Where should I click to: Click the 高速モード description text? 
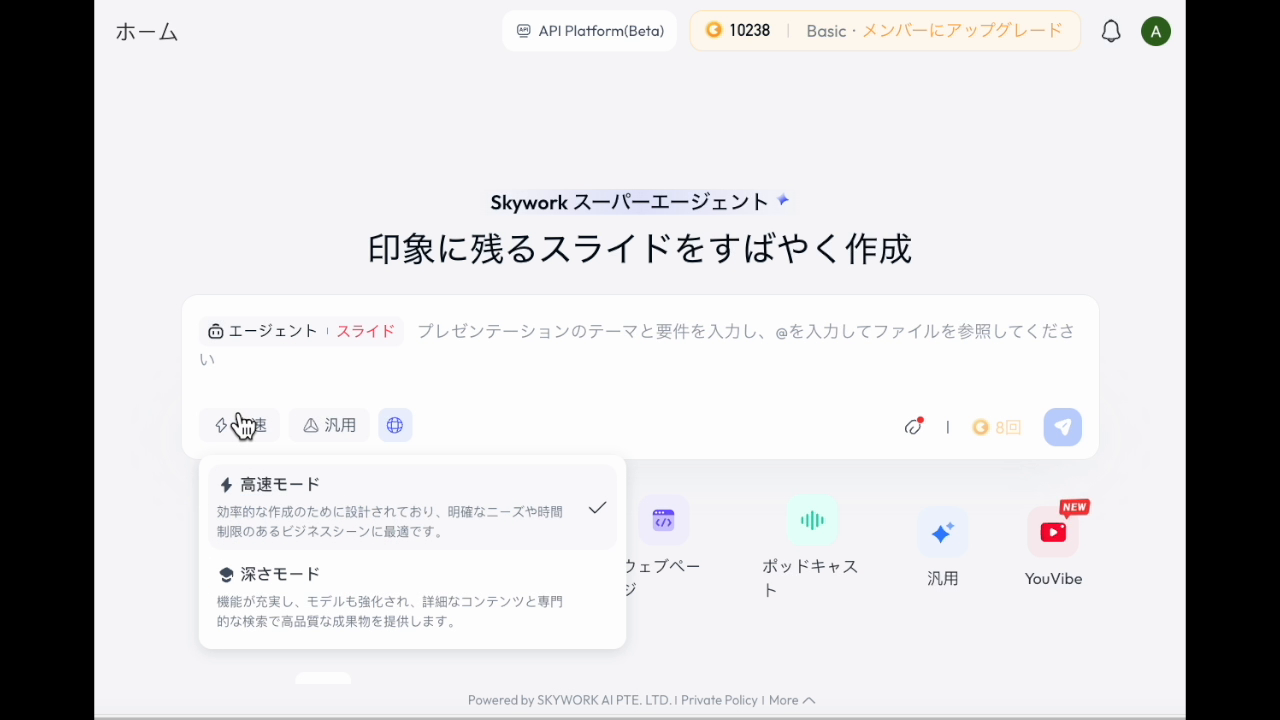coord(390,521)
